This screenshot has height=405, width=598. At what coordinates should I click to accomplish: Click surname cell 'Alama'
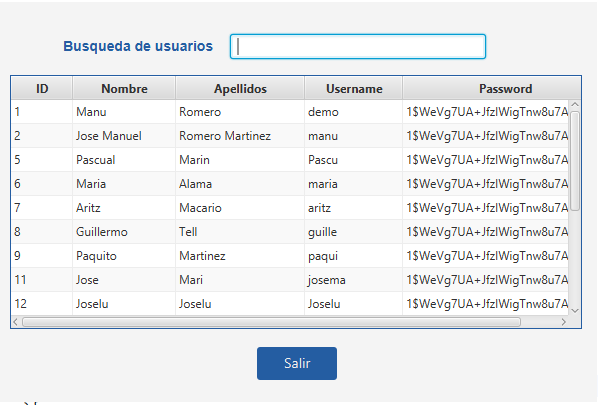point(240,184)
